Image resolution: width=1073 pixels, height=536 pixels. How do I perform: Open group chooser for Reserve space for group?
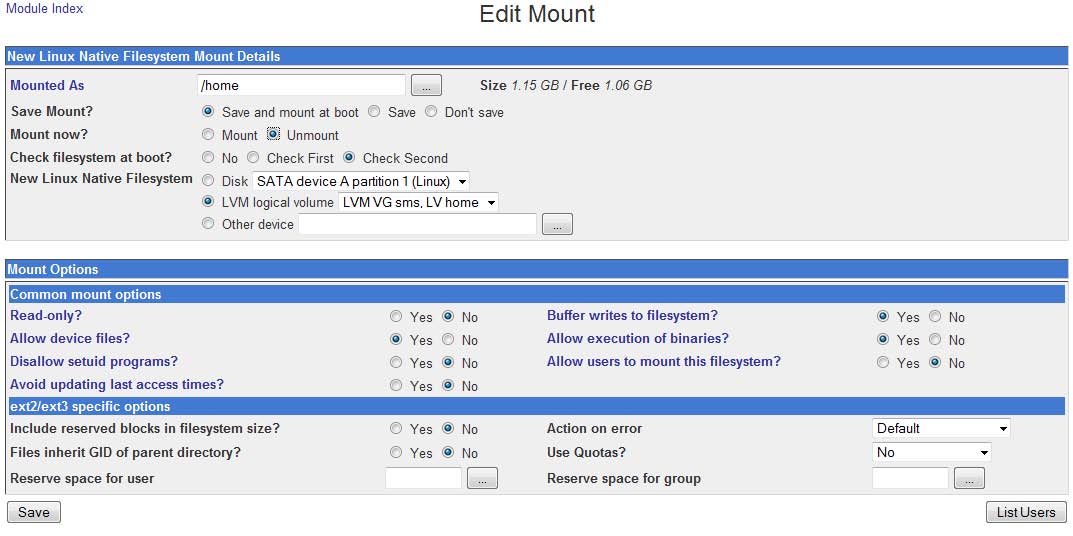click(x=969, y=478)
